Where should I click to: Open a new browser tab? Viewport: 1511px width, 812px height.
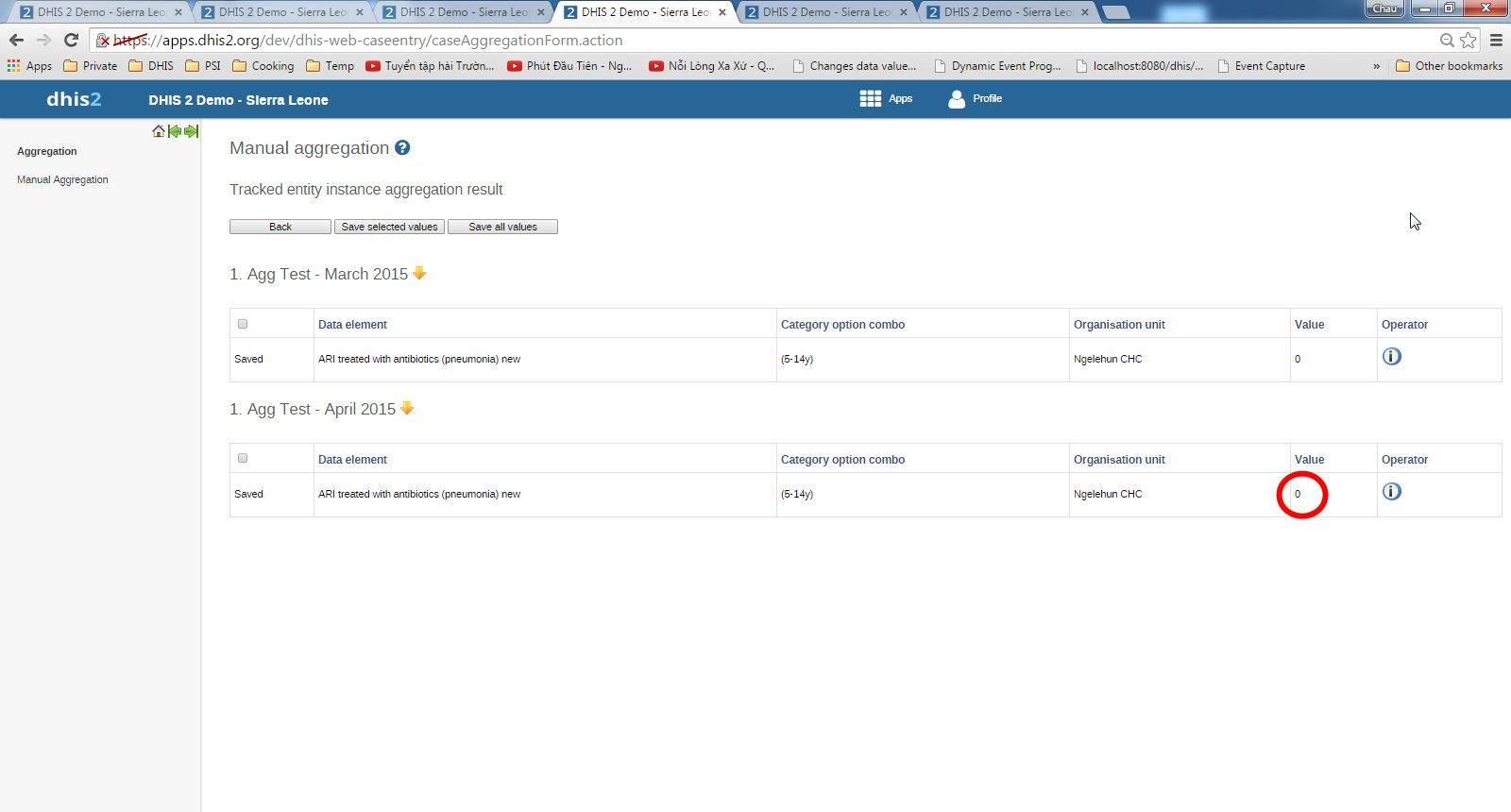[x=1115, y=12]
